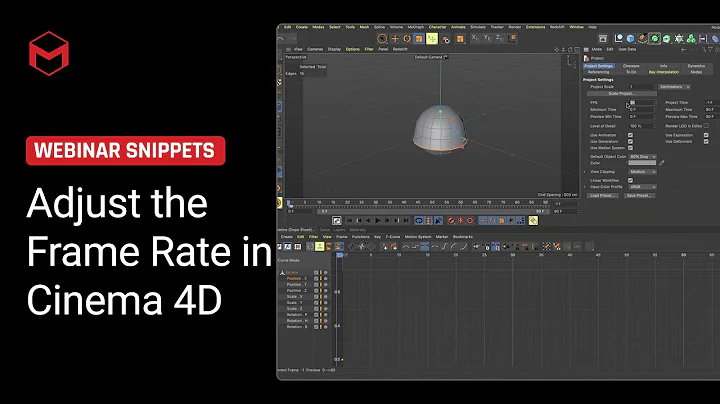Toggle Use Animation checkbox
Image resolution: width=720 pixels, height=404 pixels.
click(630, 135)
